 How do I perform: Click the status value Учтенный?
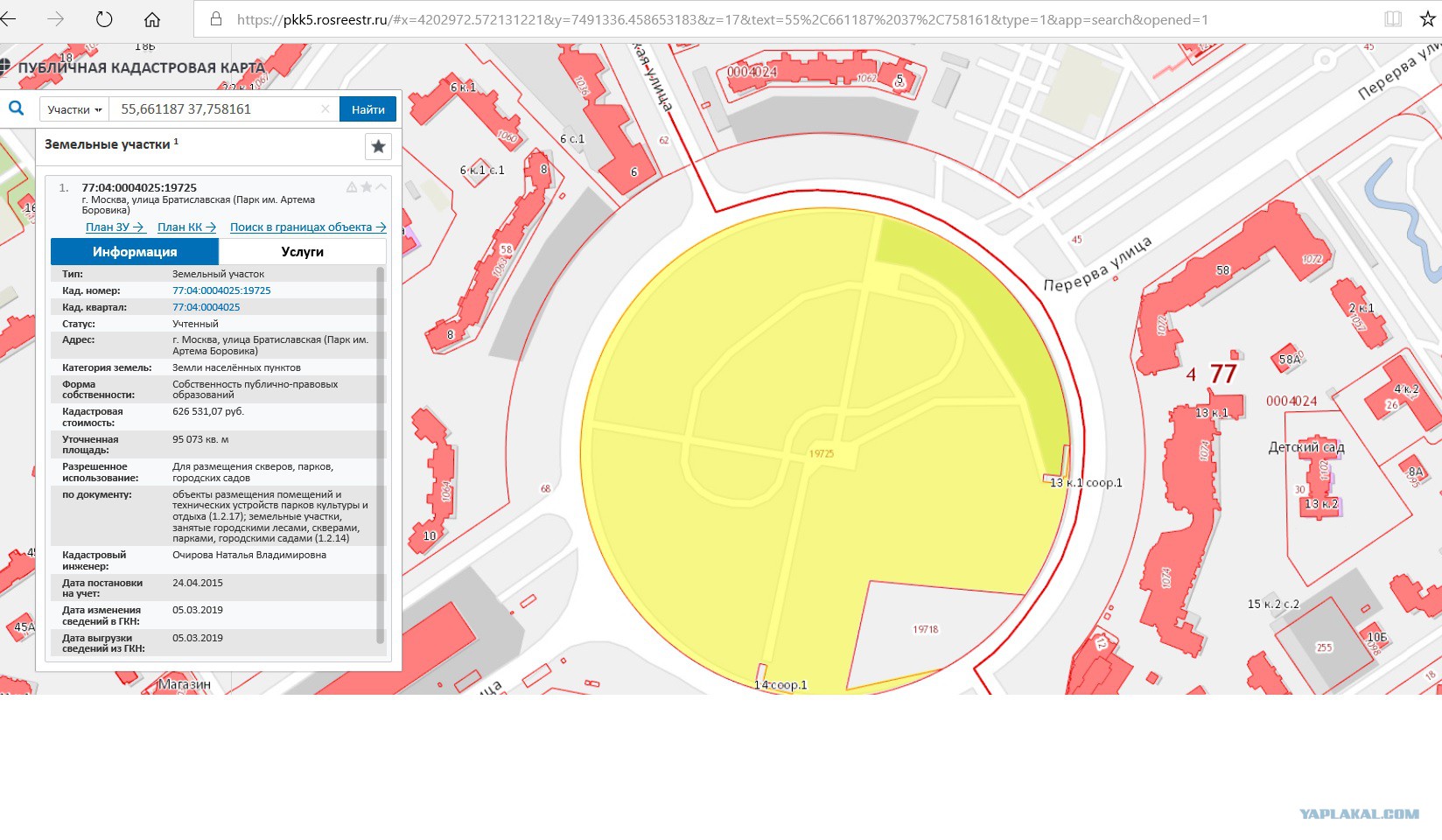[x=195, y=324]
